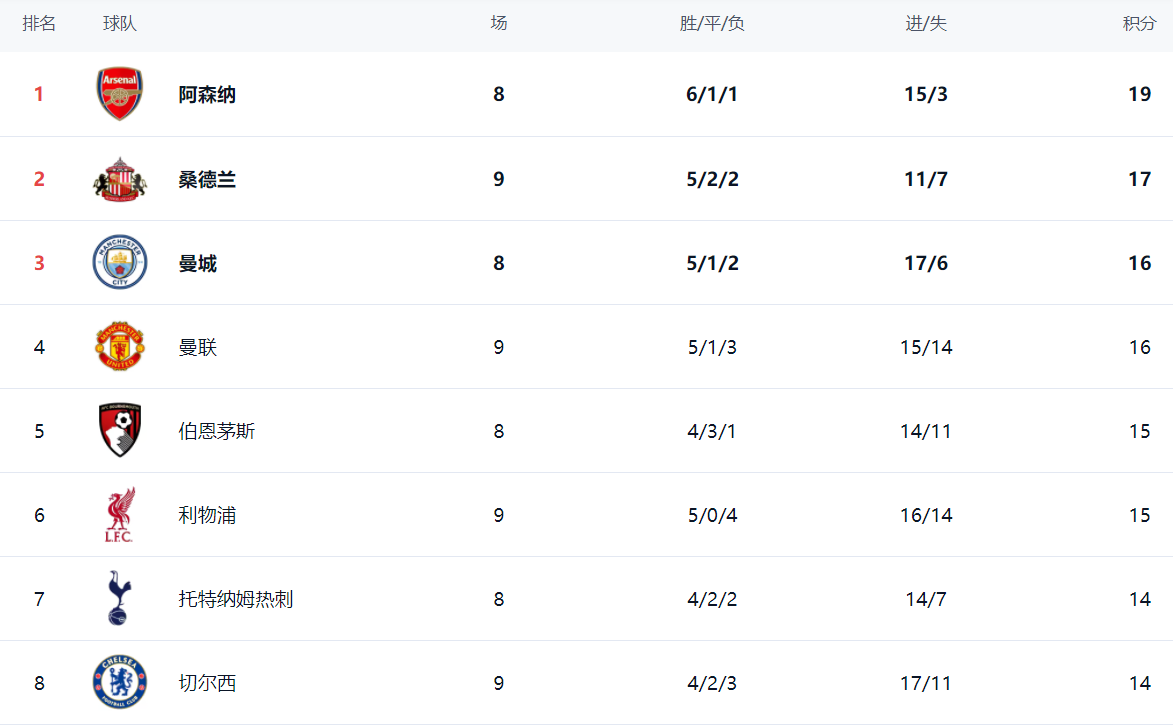The image size is (1173, 725).
Task: Click the 曼城 team name
Action: click(x=198, y=263)
